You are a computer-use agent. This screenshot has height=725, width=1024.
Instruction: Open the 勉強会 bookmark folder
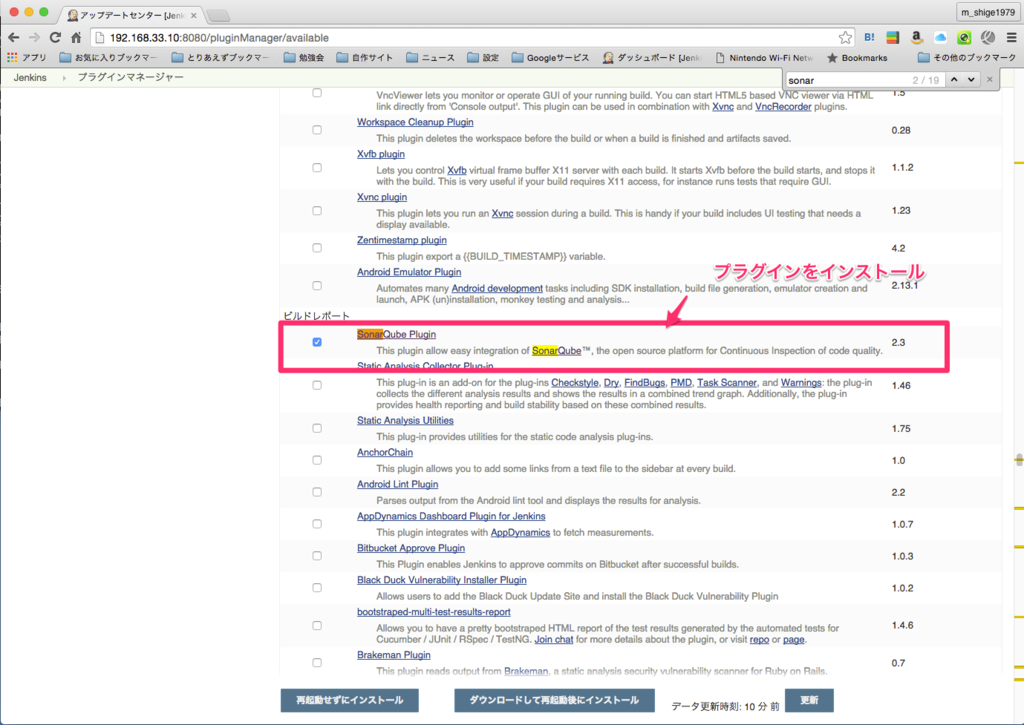click(304, 57)
